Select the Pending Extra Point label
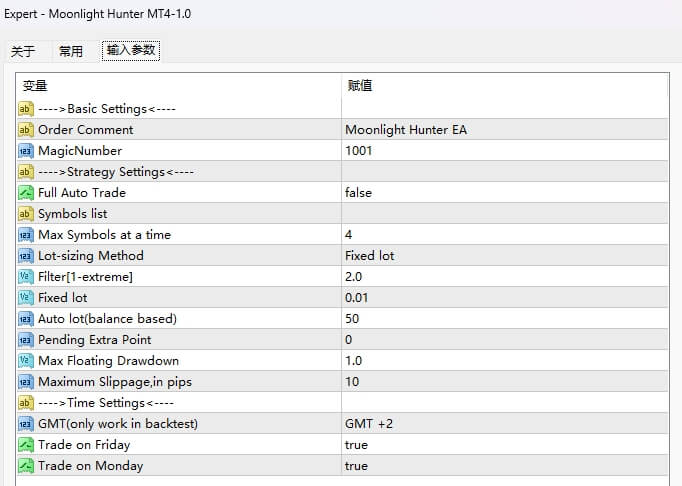 [95, 340]
